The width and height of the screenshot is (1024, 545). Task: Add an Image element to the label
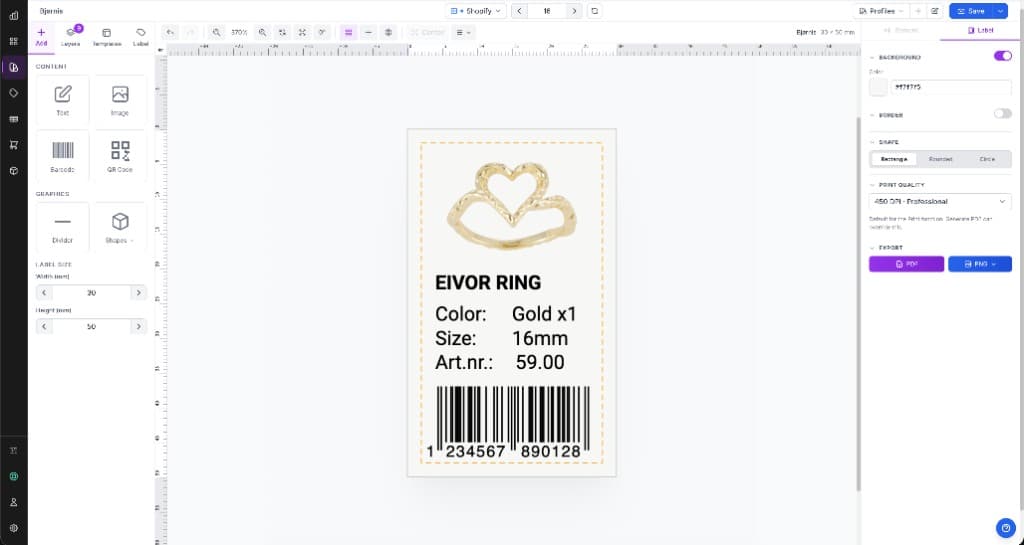click(120, 101)
